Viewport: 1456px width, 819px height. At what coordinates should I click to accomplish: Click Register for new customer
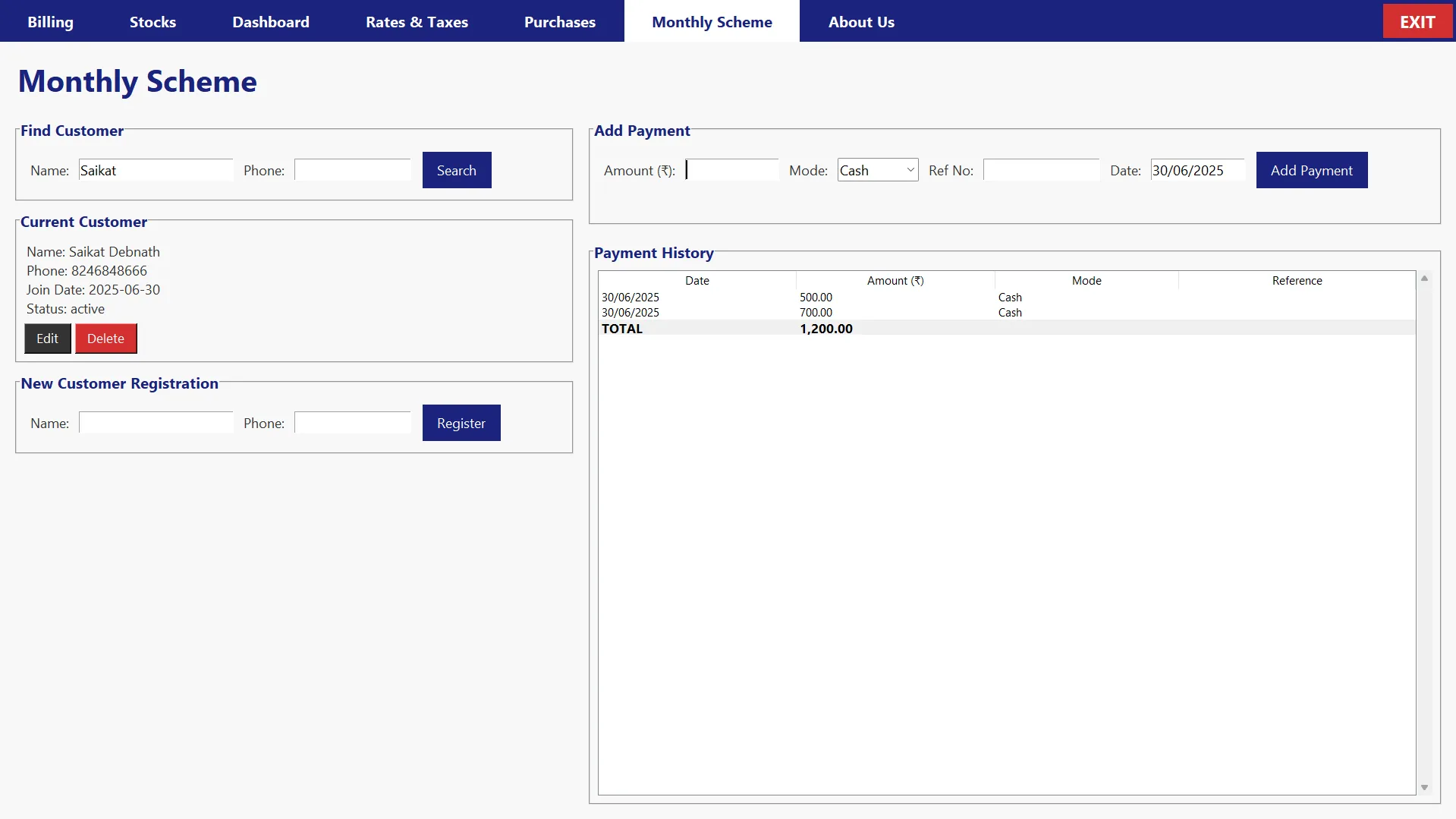click(461, 423)
